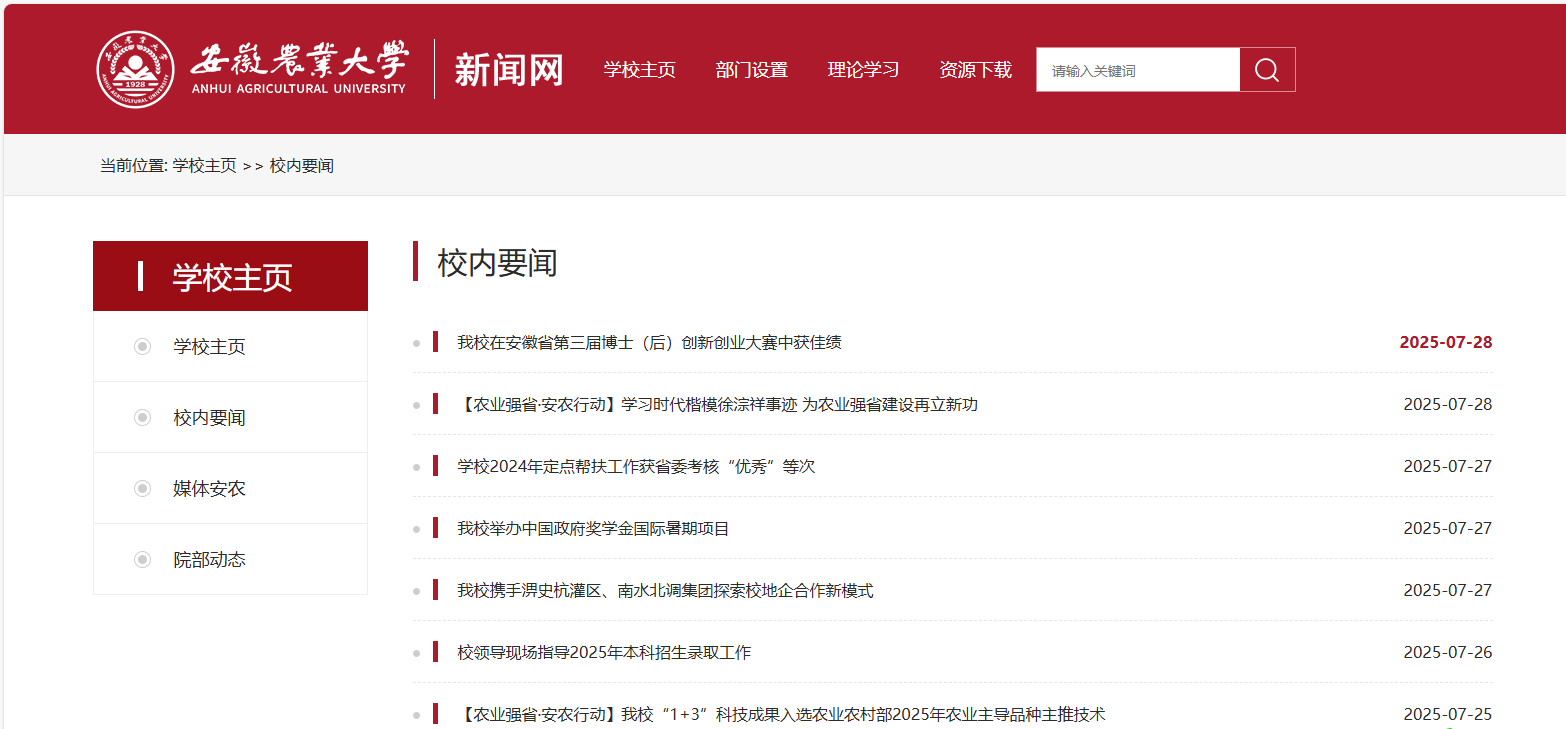Click the Anhui Agricultural University logo emblem

click(x=135, y=68)
